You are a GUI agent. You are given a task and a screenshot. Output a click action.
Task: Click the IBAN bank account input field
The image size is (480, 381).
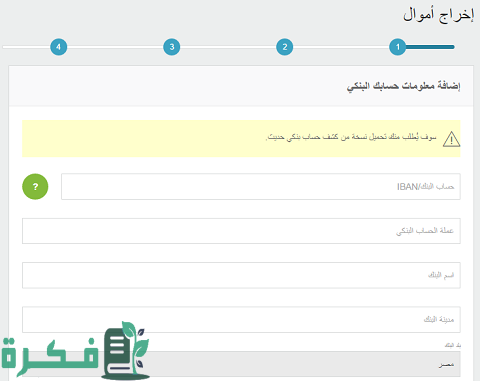click(261, 187)
